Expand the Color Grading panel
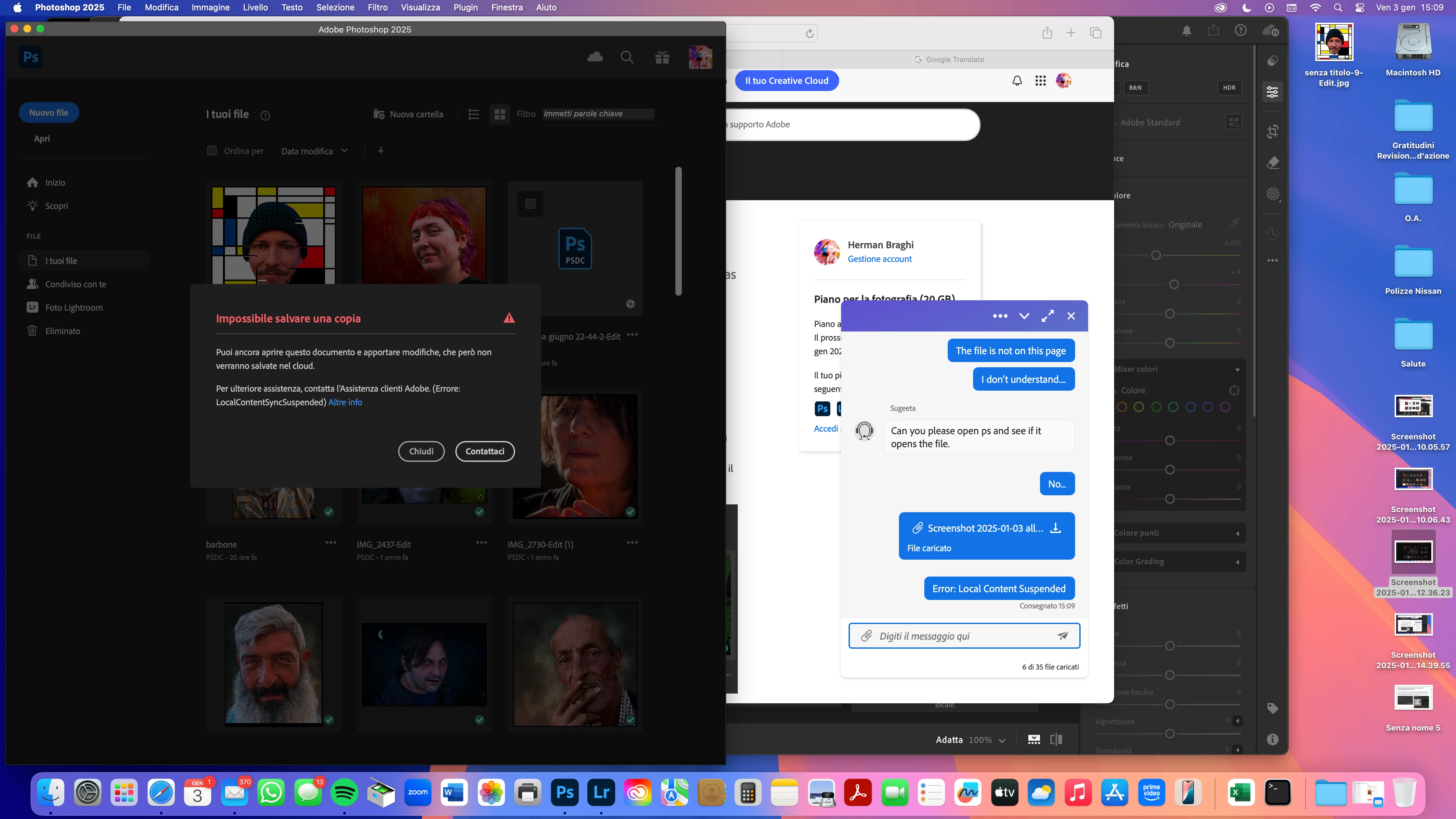The image size is (1456, 819). [1237, 562]
